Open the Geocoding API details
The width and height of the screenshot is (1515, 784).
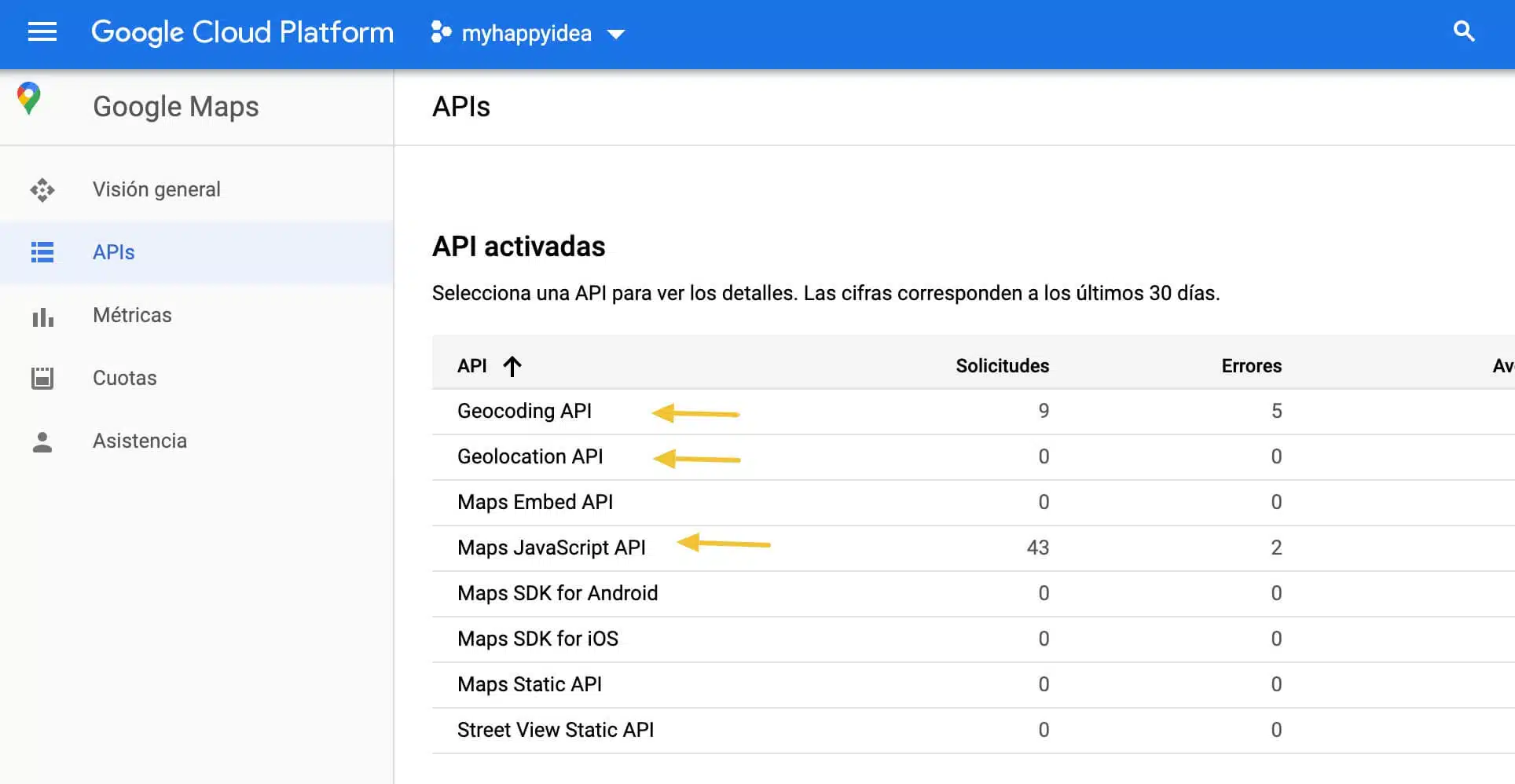[x=524, y=411]
